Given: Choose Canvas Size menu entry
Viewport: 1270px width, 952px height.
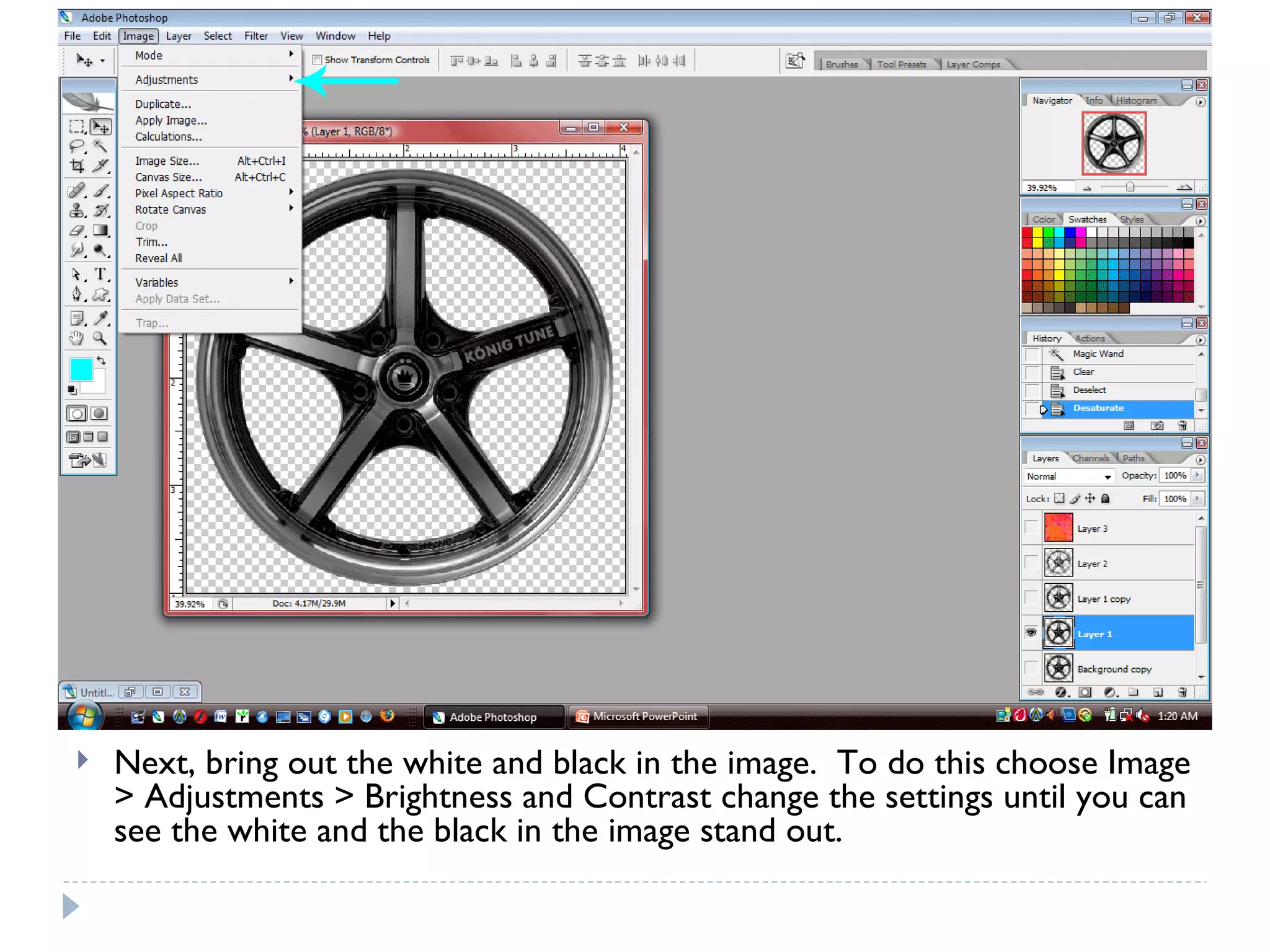Looking at the screenshot, I should 211,177.
